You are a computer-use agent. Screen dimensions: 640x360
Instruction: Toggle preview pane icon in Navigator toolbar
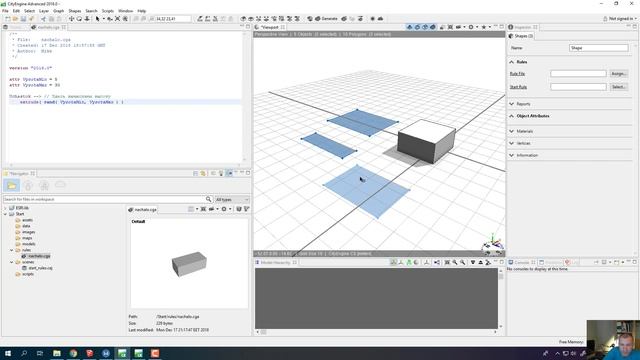point(229,173)
